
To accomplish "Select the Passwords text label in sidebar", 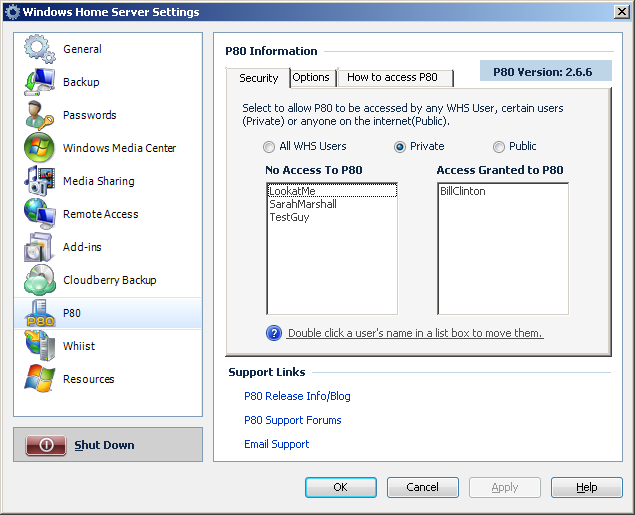I will click(89, 115).
